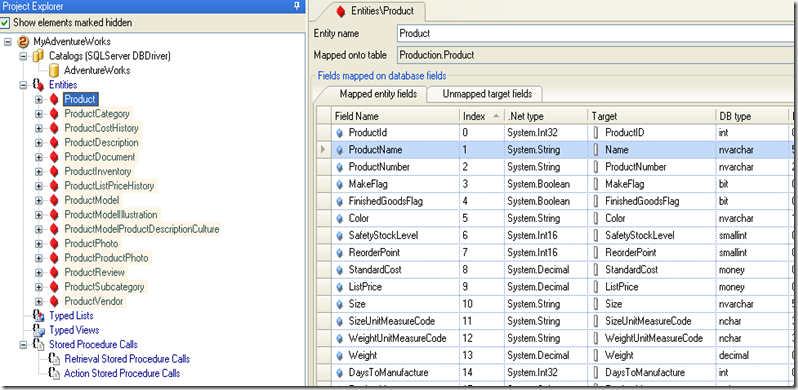The image size is (798, 390).
Task: Expand the ProductModelIllustration node
Action: pos(39,214)
